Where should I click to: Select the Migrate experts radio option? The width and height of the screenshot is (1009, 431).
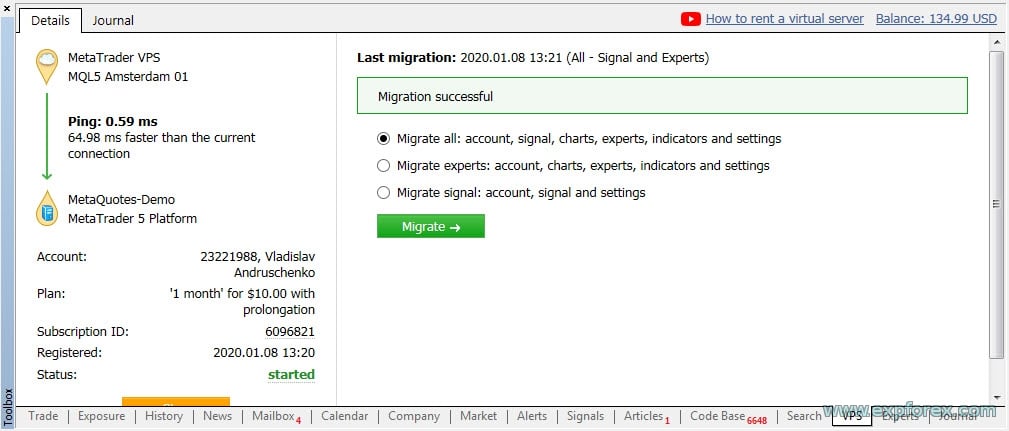(x=384, y=165)
